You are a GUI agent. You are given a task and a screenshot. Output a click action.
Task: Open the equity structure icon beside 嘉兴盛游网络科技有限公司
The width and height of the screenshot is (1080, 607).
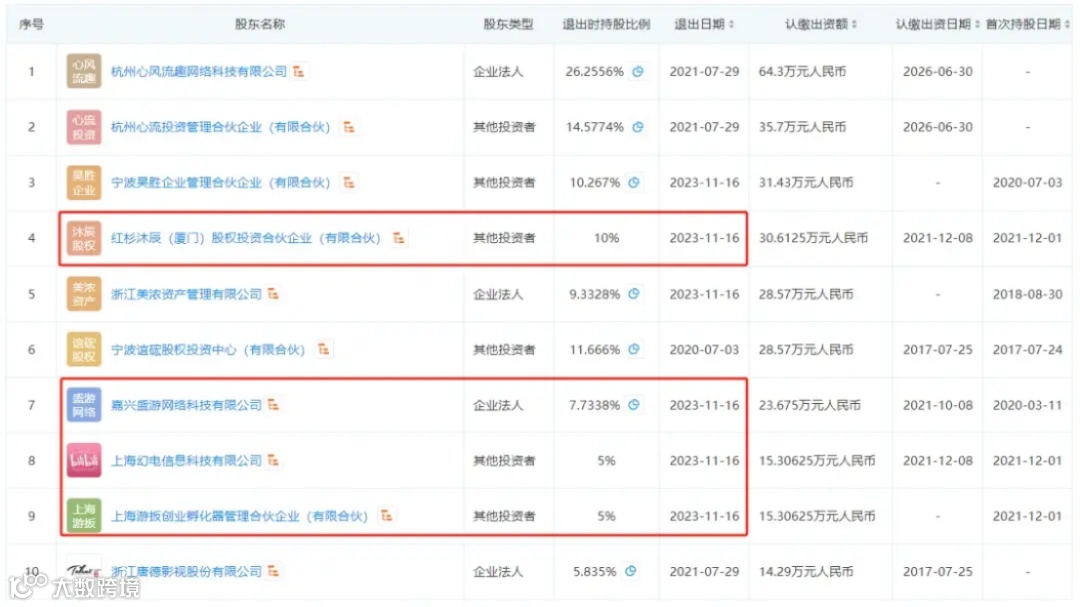click(273, 405)
